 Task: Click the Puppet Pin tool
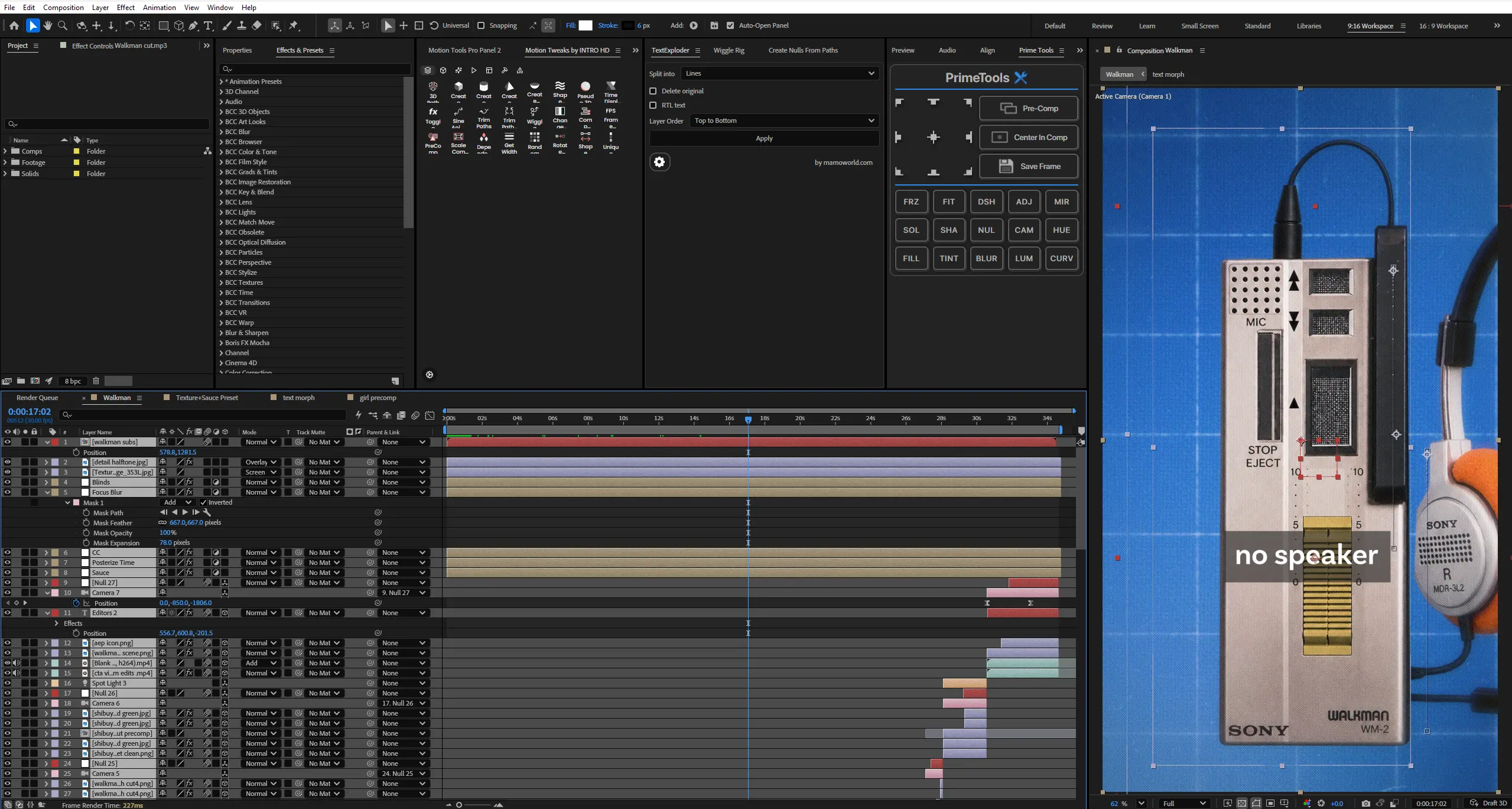coord(294,25)
